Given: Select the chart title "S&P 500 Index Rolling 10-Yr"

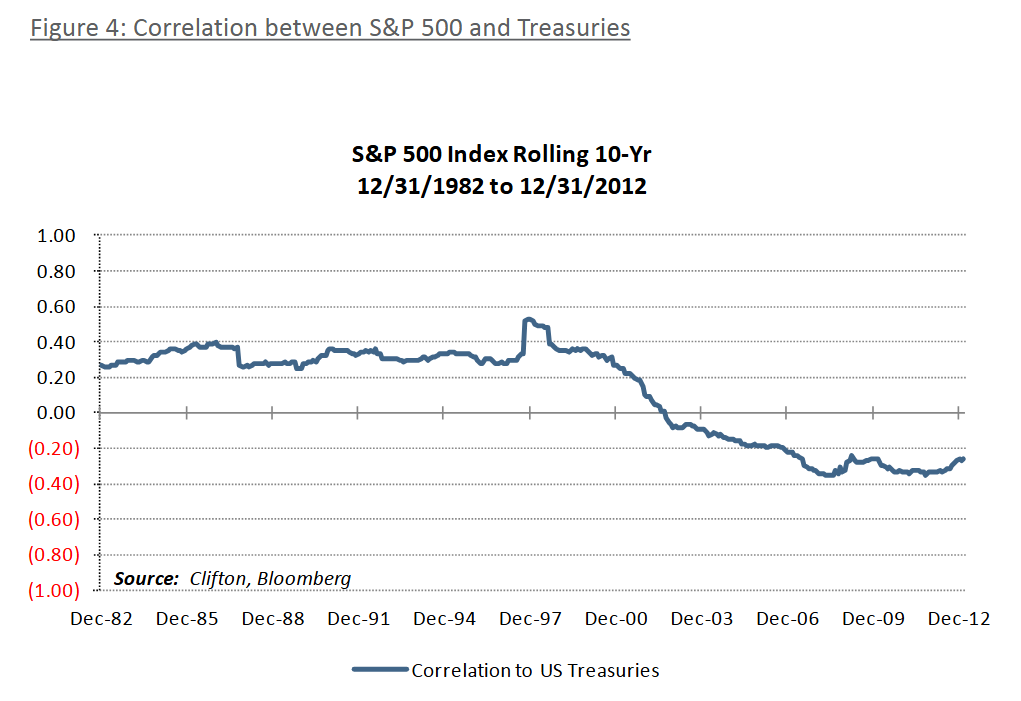Looking at the screenshot, I should pos(503,155).
